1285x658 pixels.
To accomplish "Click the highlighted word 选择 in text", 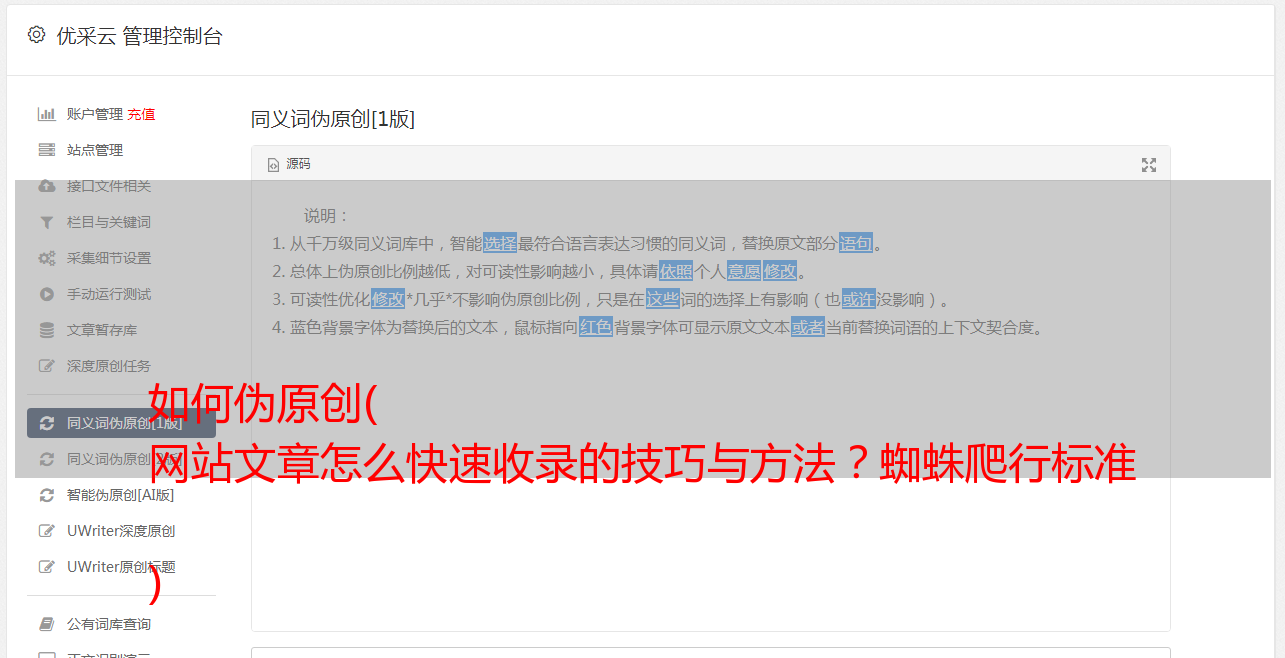I will (x=500, y=243).
